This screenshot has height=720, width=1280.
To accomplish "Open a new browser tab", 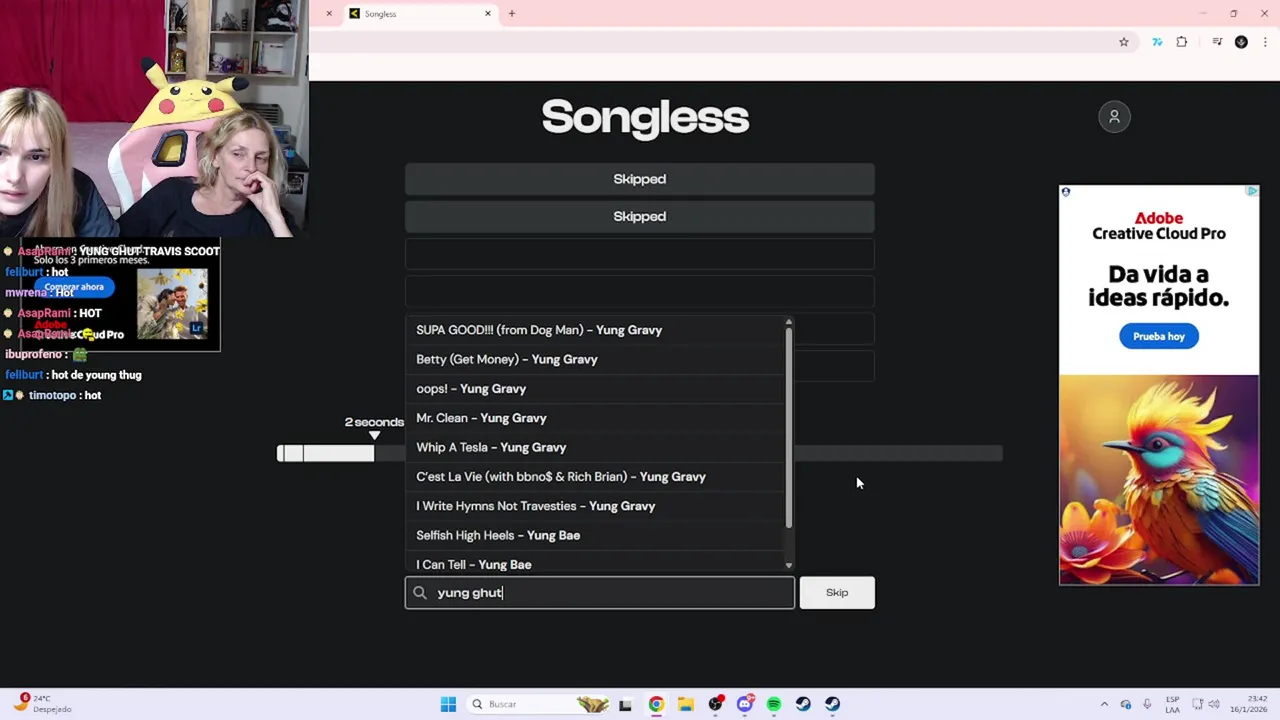I will [512, 14].
